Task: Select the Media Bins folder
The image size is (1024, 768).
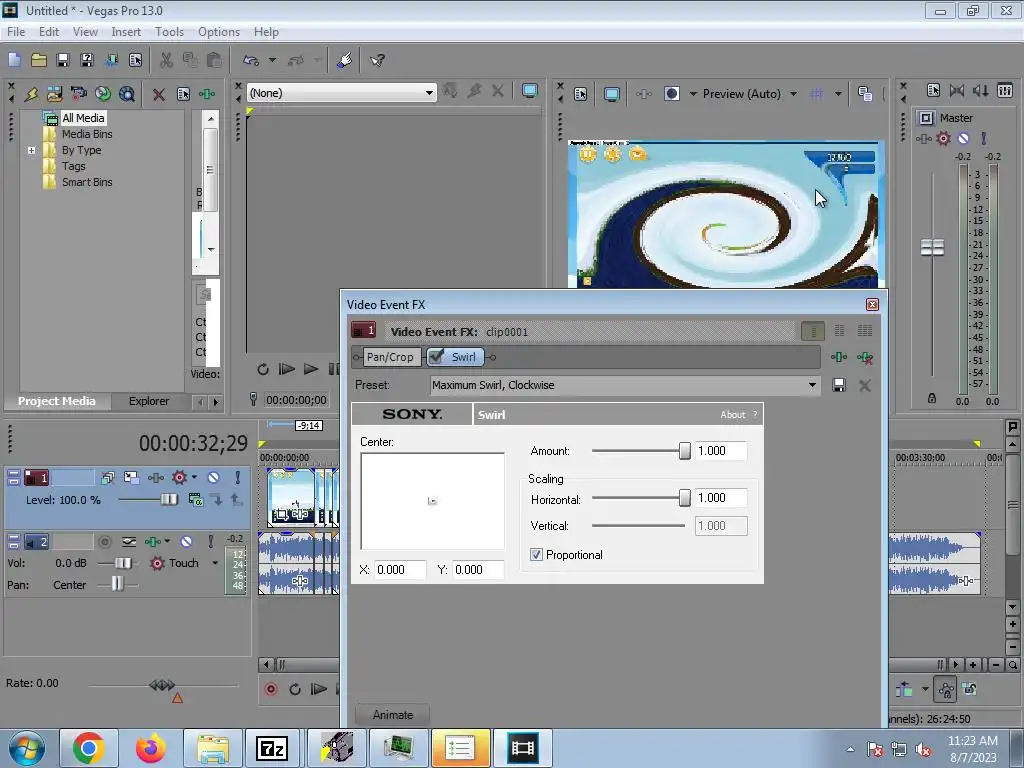Action: tap(87, 134)
